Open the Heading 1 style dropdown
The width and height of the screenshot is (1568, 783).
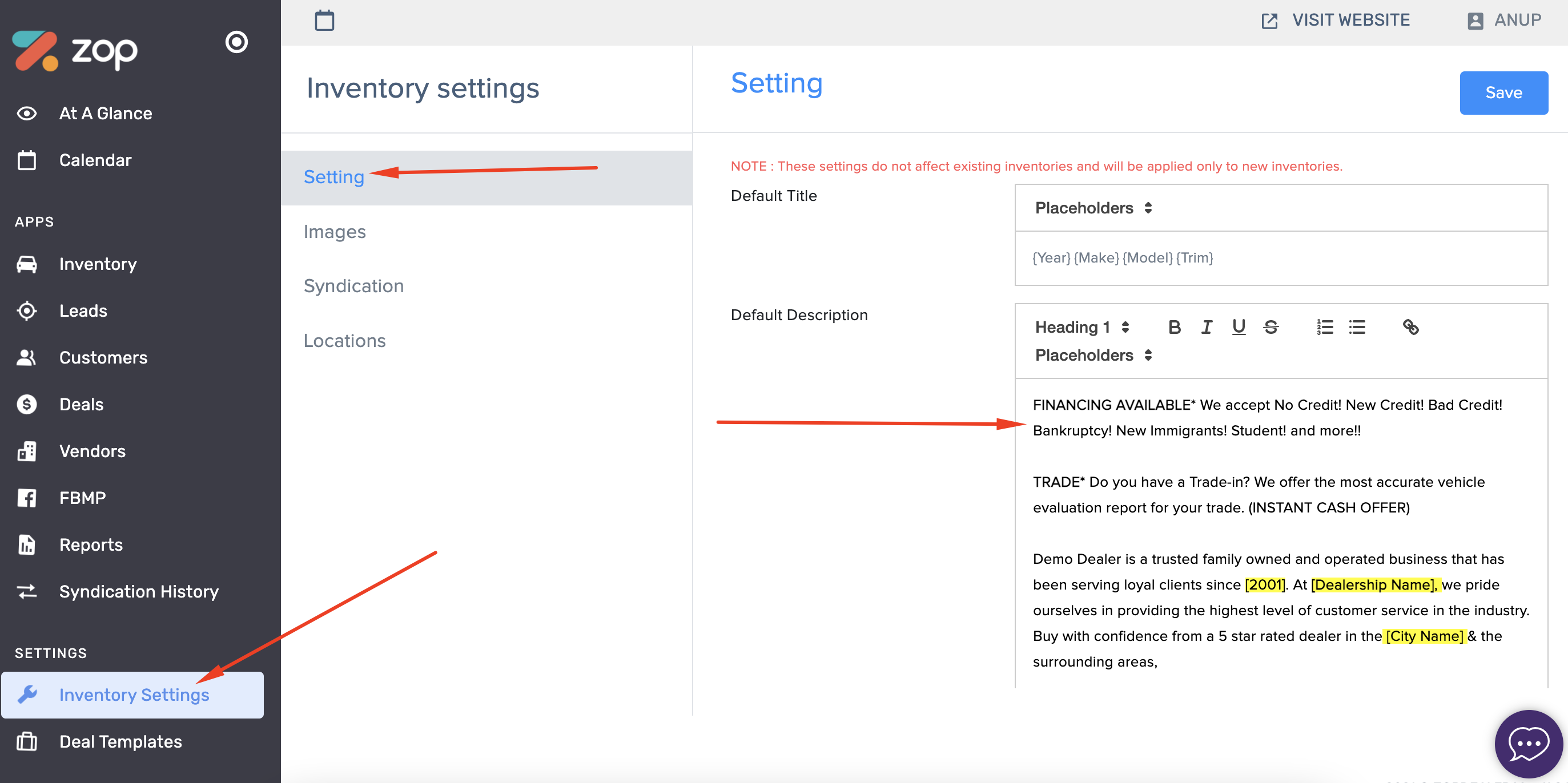click(x=1081, y=328)
